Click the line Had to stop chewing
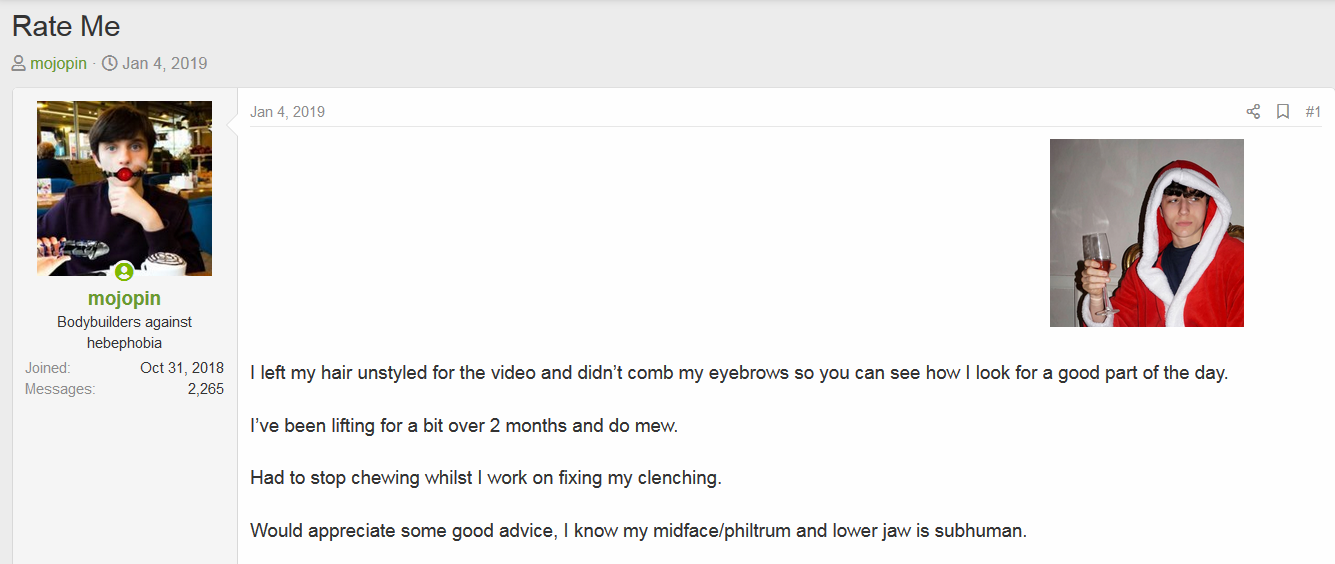This screenshot has width=1335, height=564. (486, 478)
